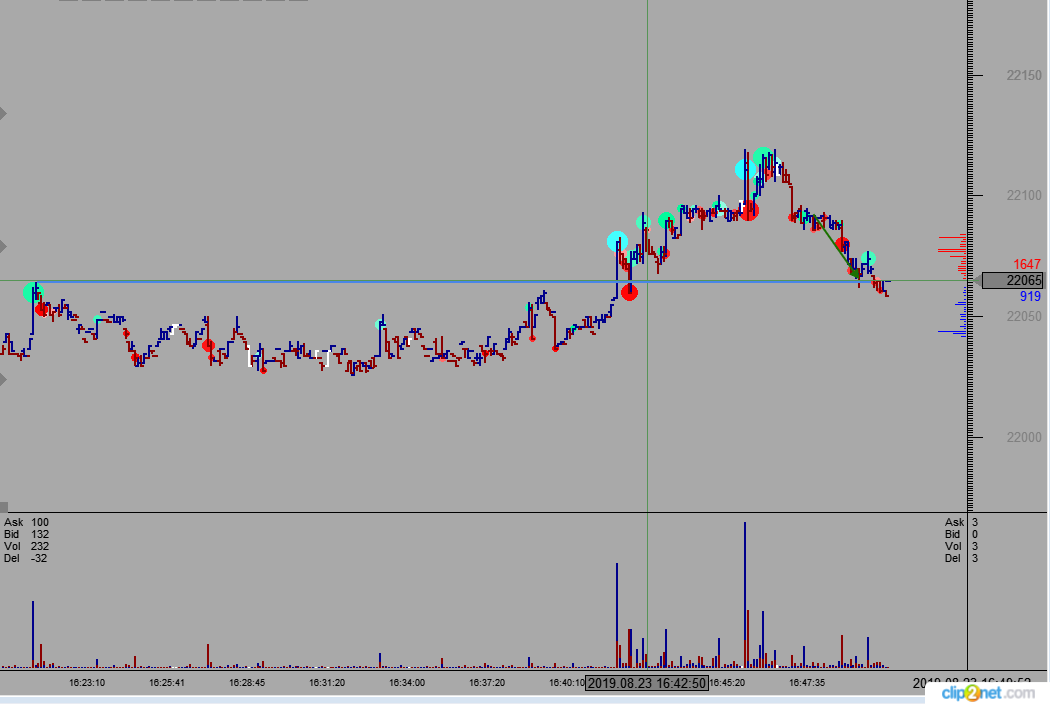Click the red circle marker above the 16:28 time area

coord(208,346)
